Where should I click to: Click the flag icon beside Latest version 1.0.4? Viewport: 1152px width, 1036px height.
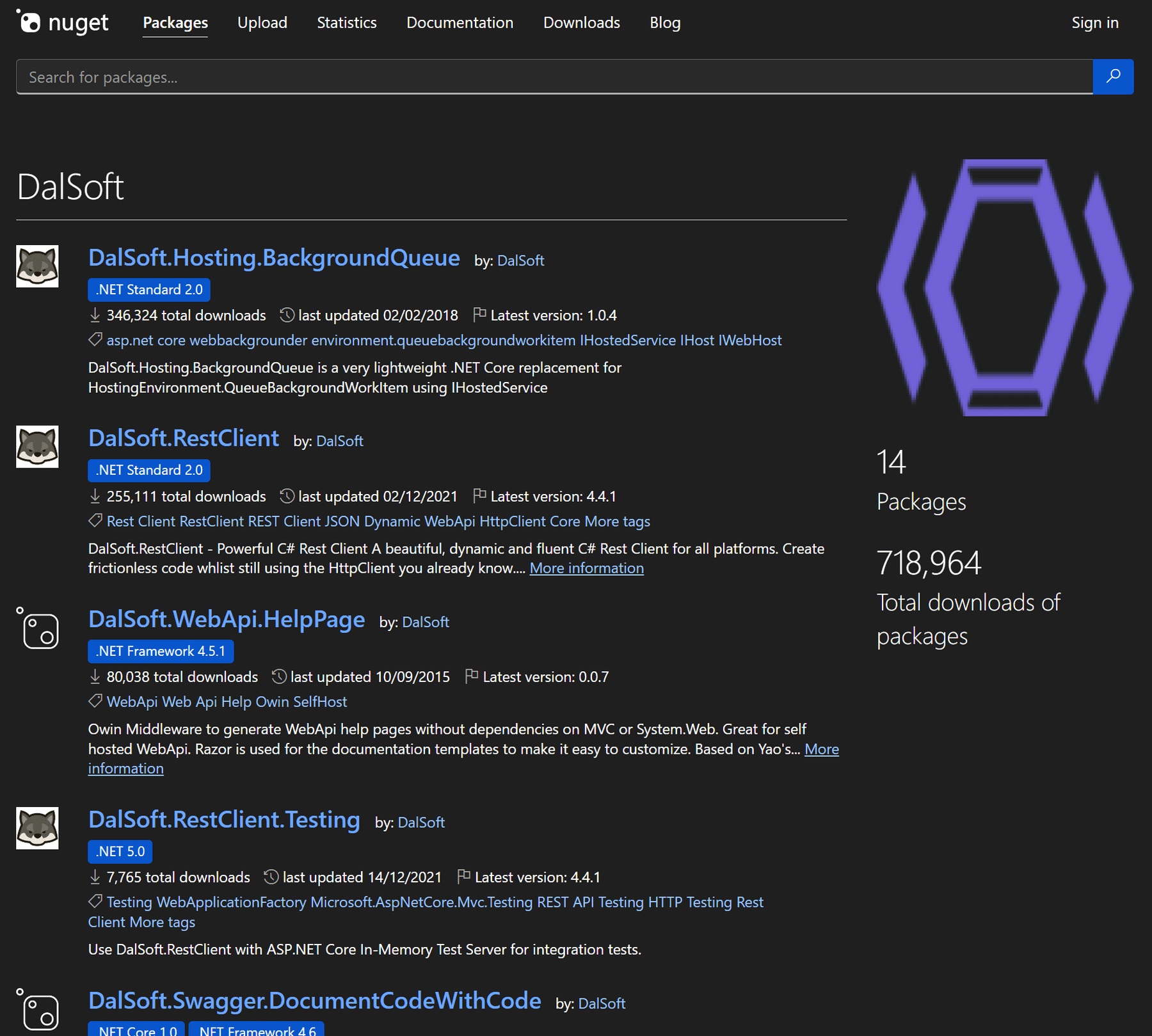click(x=479, y=314)
